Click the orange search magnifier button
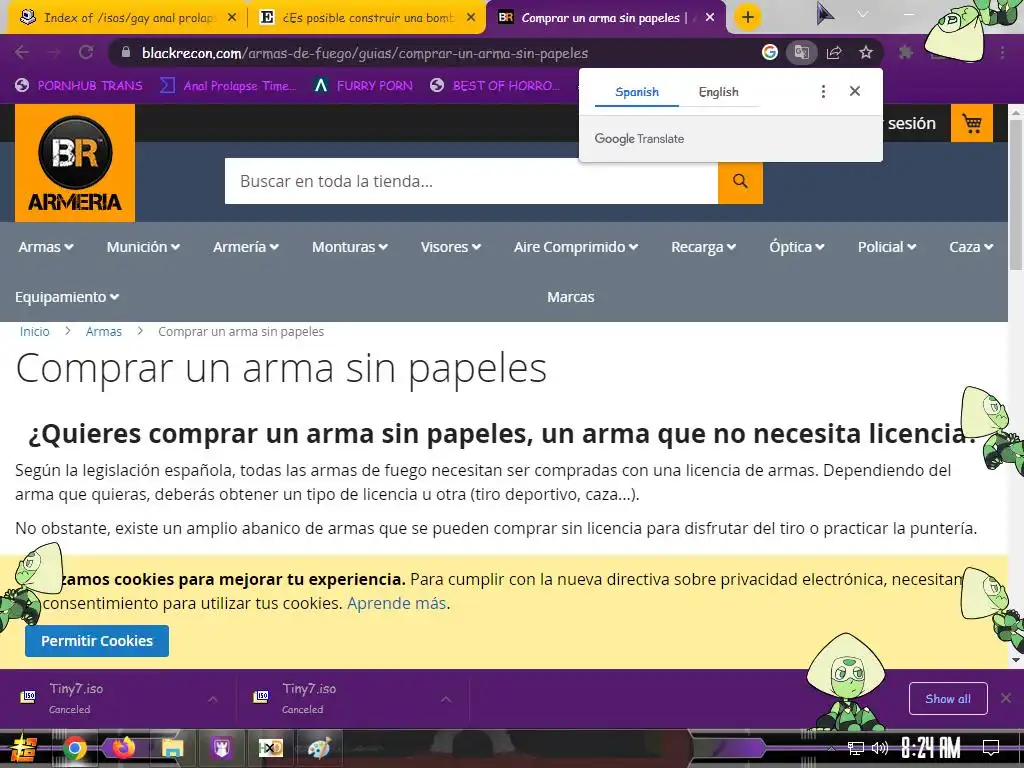This screenshot has height=768, width=1024. (740, 181)
